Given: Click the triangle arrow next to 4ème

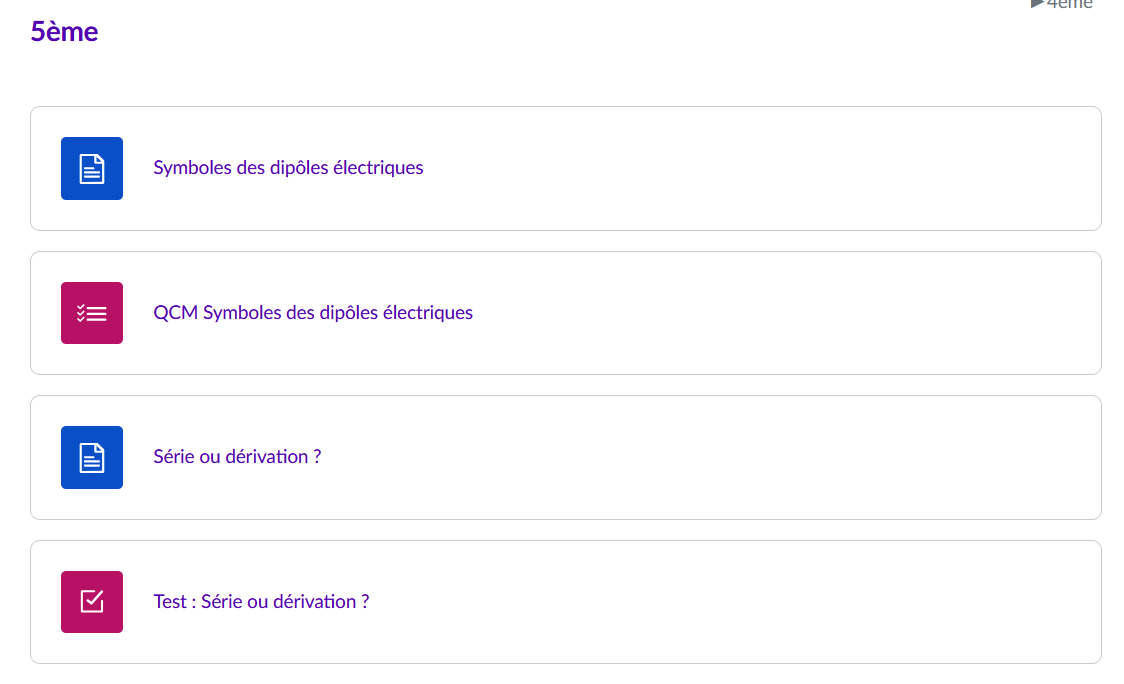Looking at the screenshot, I should [1037, 3].
